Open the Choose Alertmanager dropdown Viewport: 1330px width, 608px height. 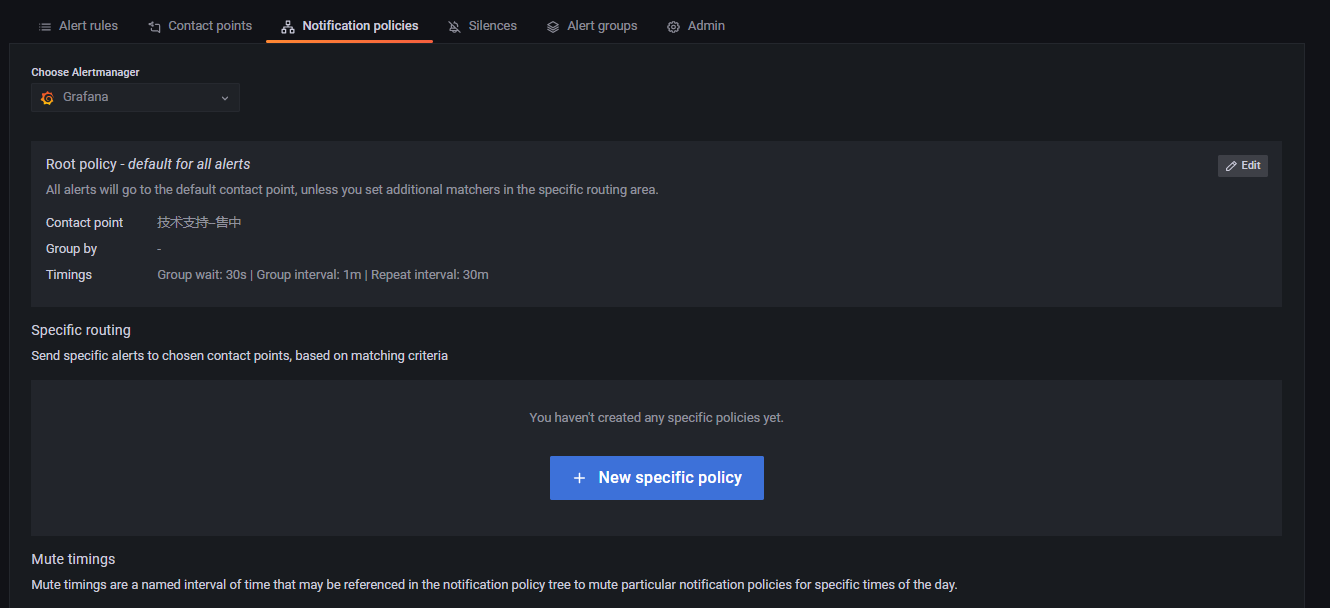point(135,98)
